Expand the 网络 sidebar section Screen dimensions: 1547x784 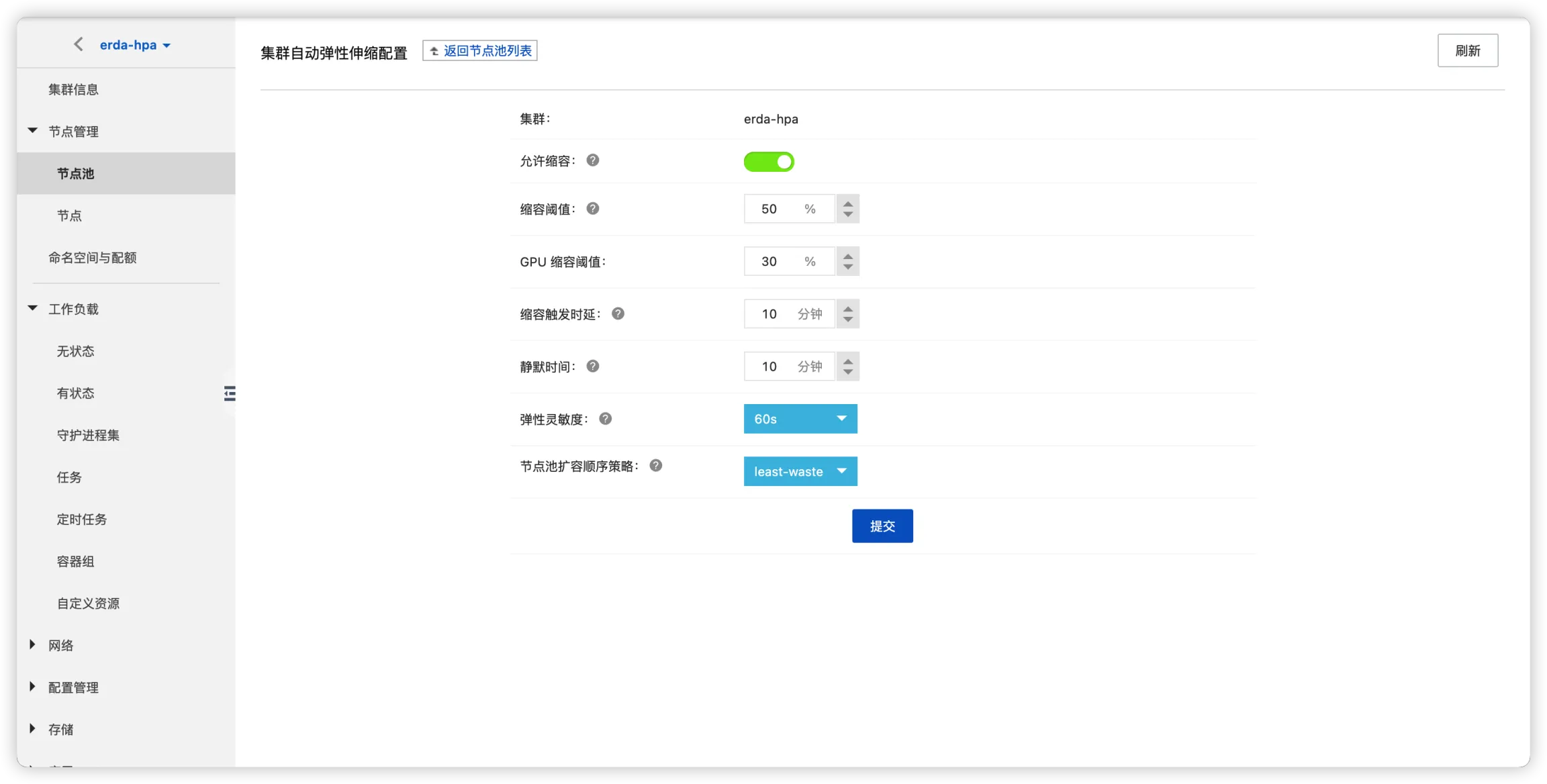pyautogui.click(x=60, y=645)
